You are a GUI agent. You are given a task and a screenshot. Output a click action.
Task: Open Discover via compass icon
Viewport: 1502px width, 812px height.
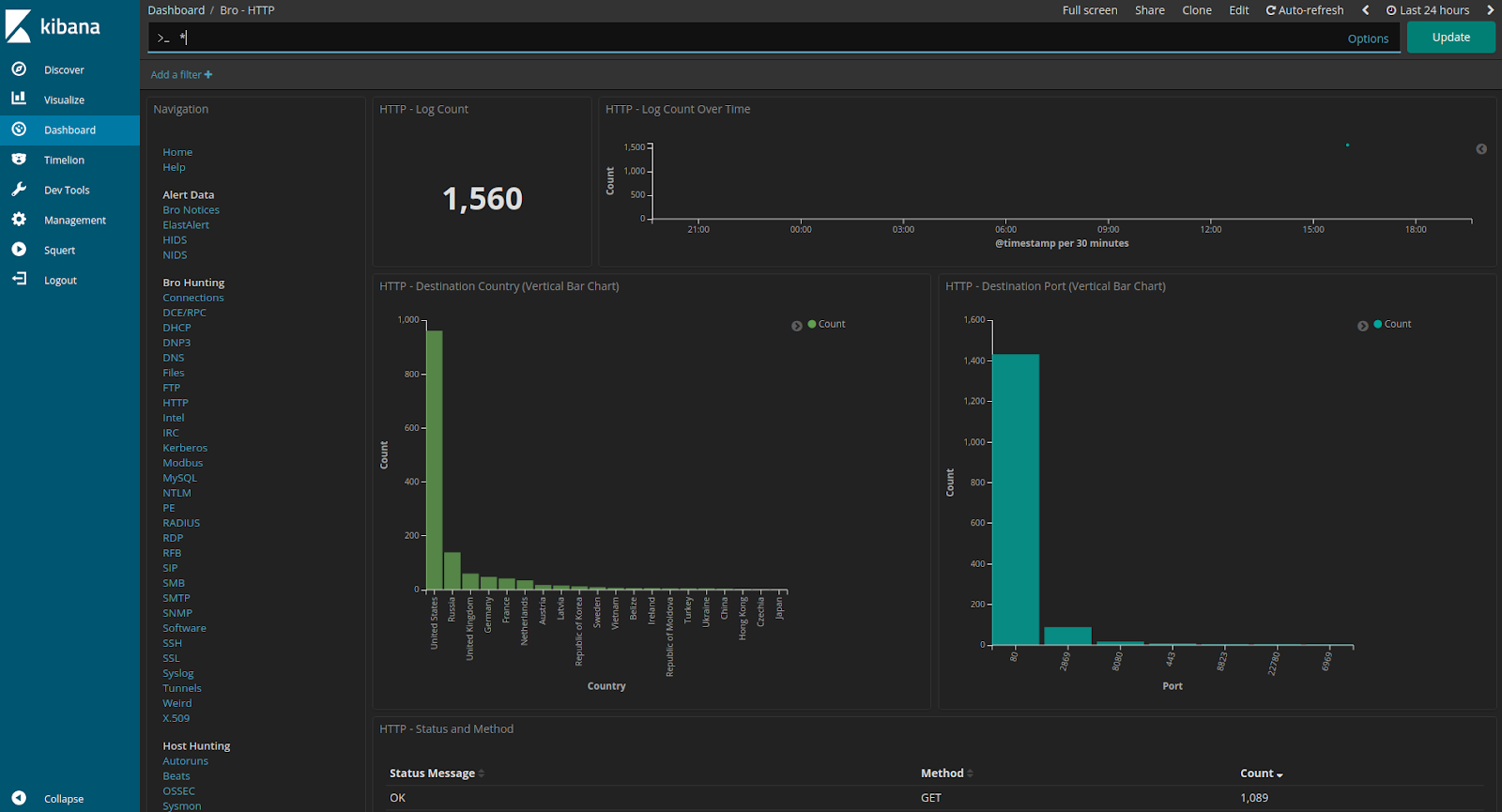[19, 69]
